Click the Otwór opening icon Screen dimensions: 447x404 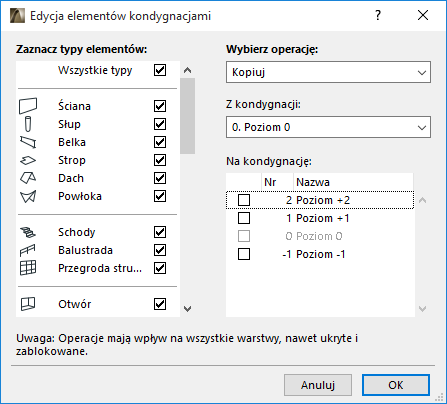tap(28, 304)
